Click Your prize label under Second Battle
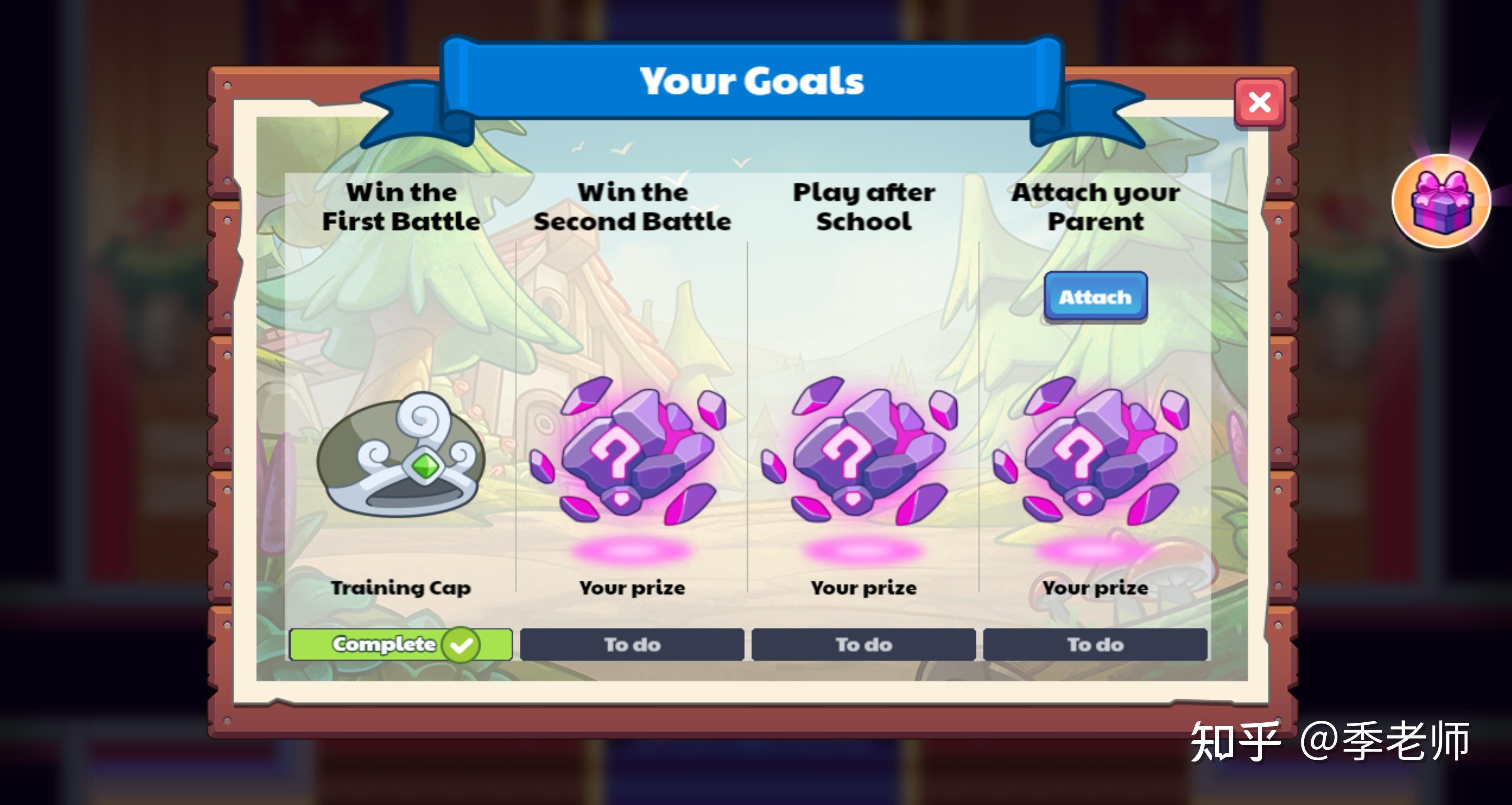The image size is (1512, 805). [632, 588]
